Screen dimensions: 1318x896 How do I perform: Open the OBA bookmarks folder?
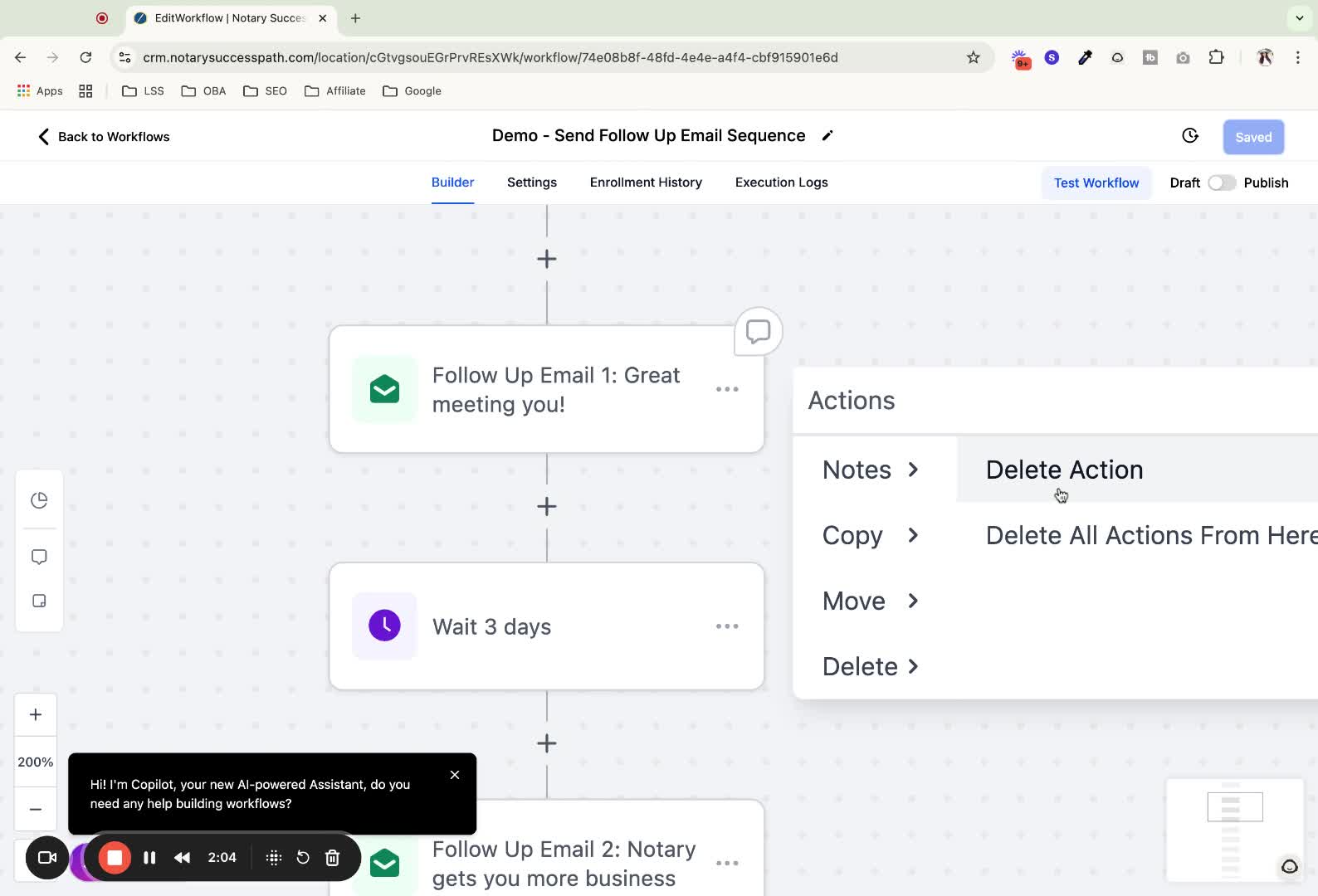pos(203,91)
